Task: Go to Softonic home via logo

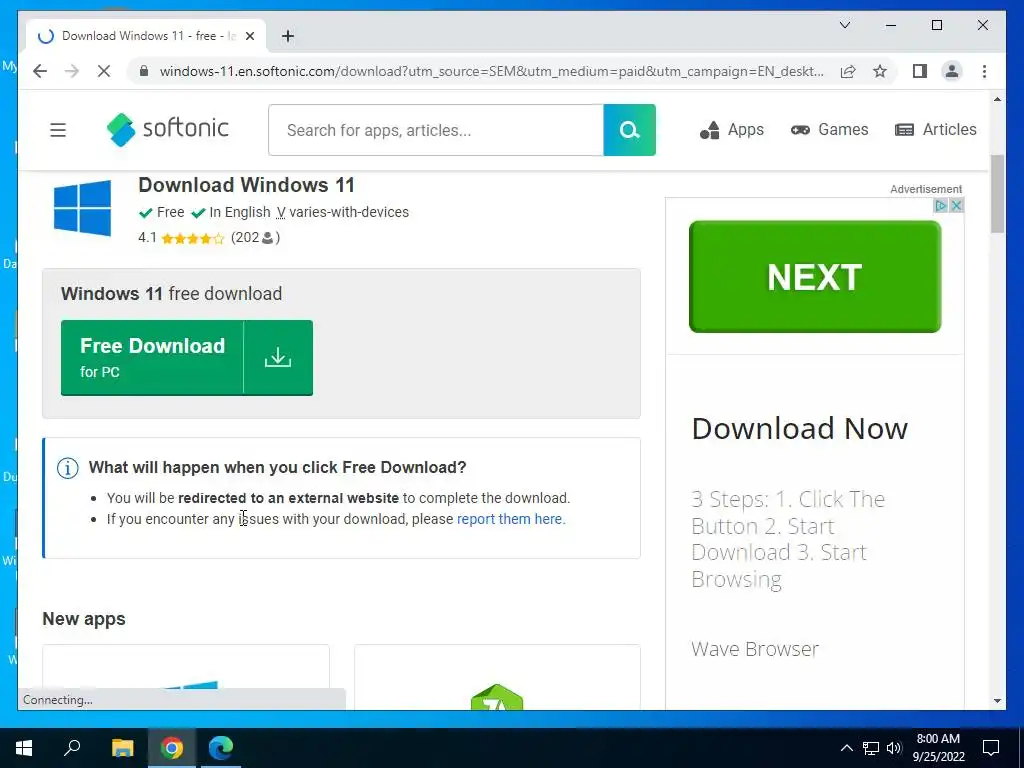Action: (168, 129)
